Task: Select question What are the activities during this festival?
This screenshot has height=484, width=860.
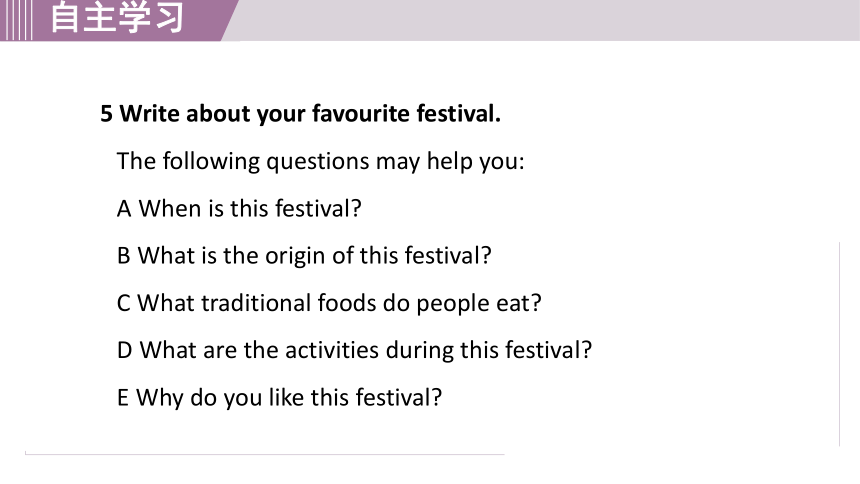Action: 366,350
